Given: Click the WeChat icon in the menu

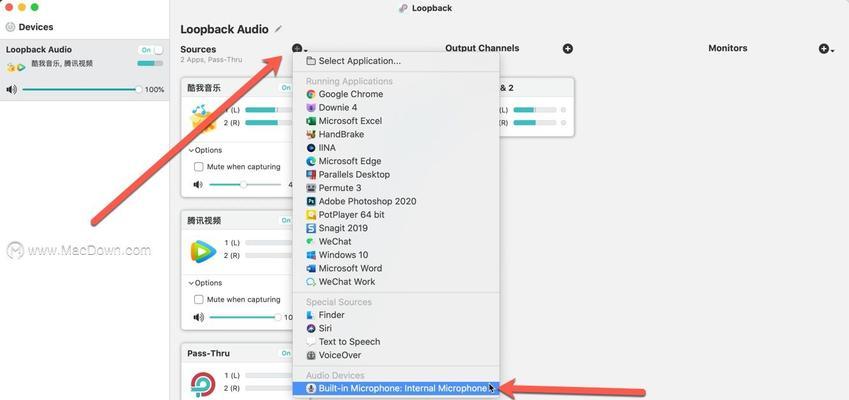Looking at the screenshot, I should point(311,241).
